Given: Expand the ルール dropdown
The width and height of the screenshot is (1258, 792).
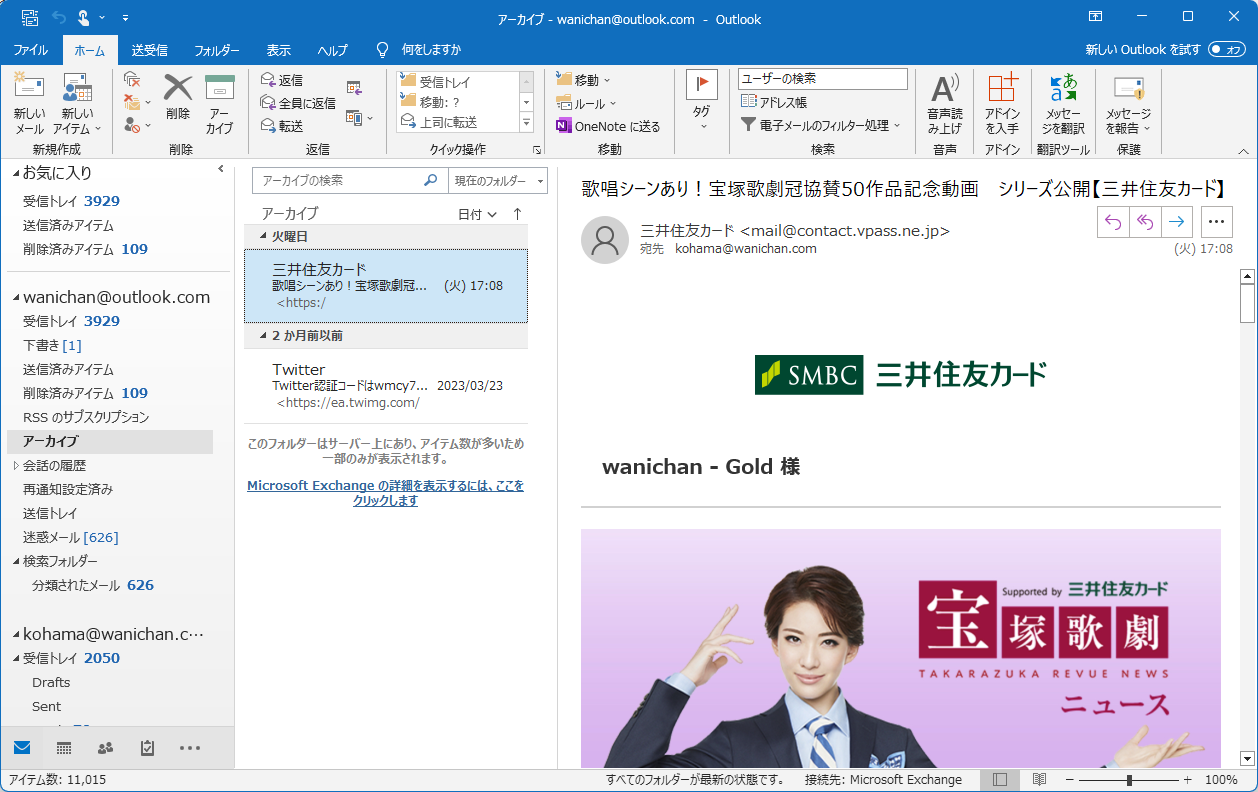Looking at the screenshot, I should tap(587, 103).
